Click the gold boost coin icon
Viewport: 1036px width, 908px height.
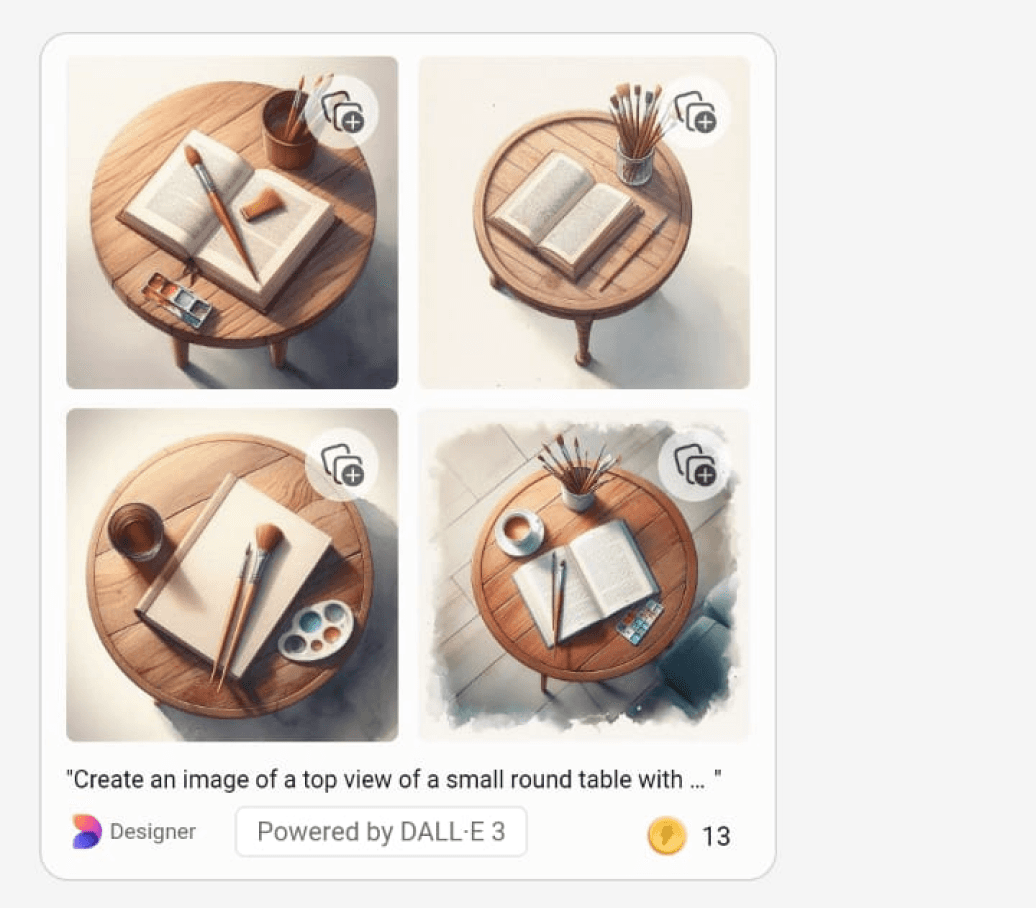[x=667, y=835]
